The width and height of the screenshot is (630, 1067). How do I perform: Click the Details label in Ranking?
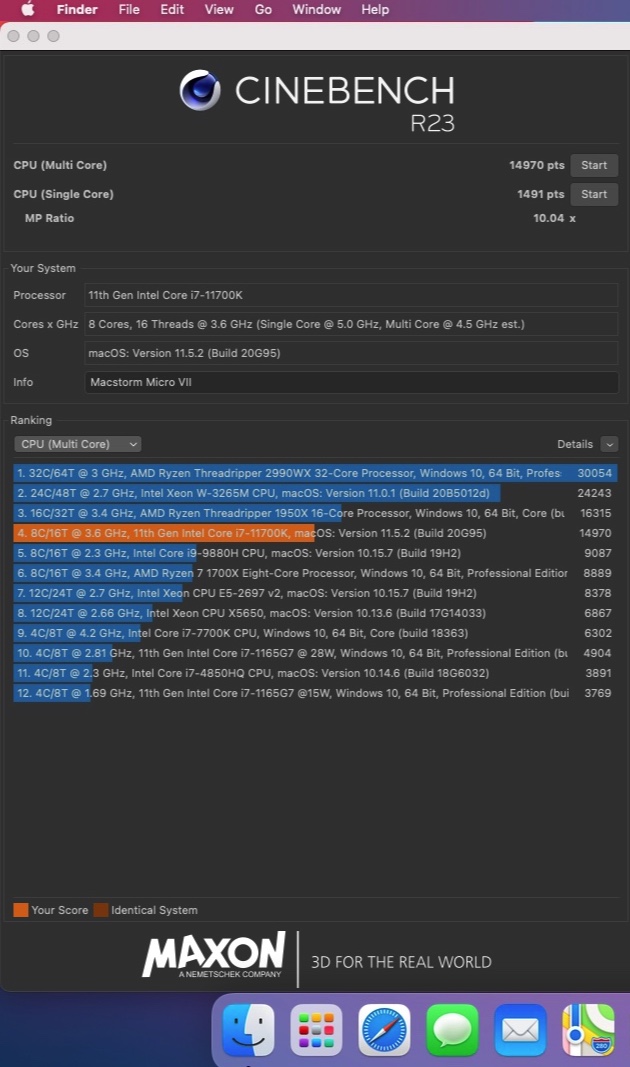pos(575,444)
